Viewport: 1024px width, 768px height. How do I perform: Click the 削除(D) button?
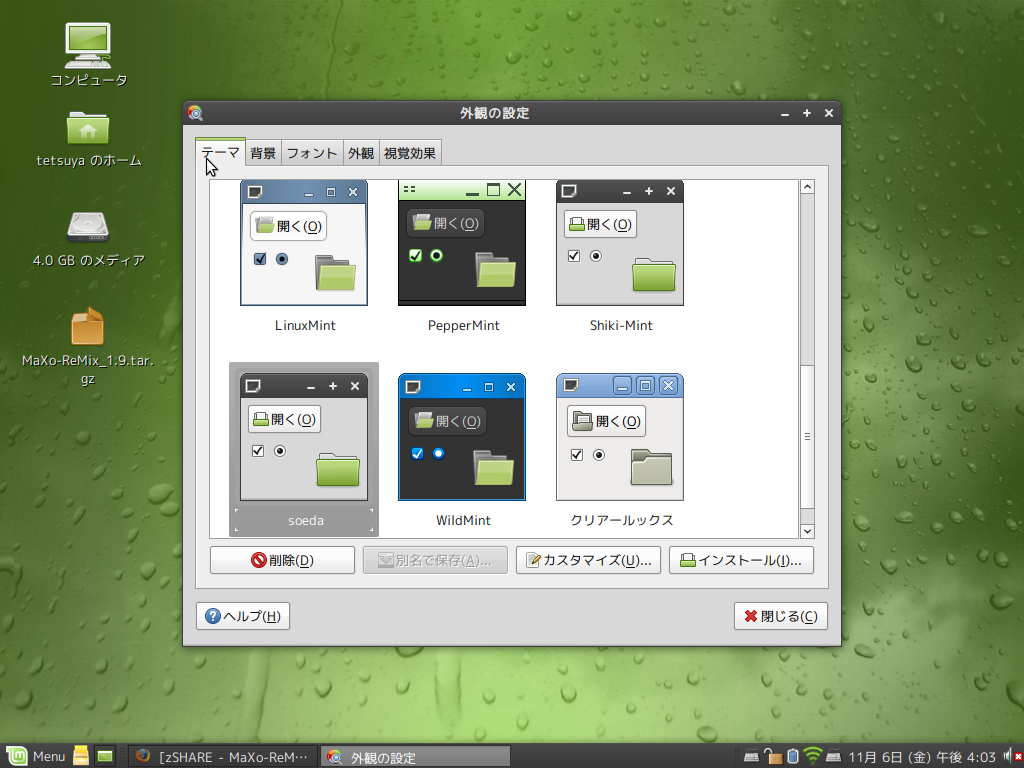click(282, 560)
